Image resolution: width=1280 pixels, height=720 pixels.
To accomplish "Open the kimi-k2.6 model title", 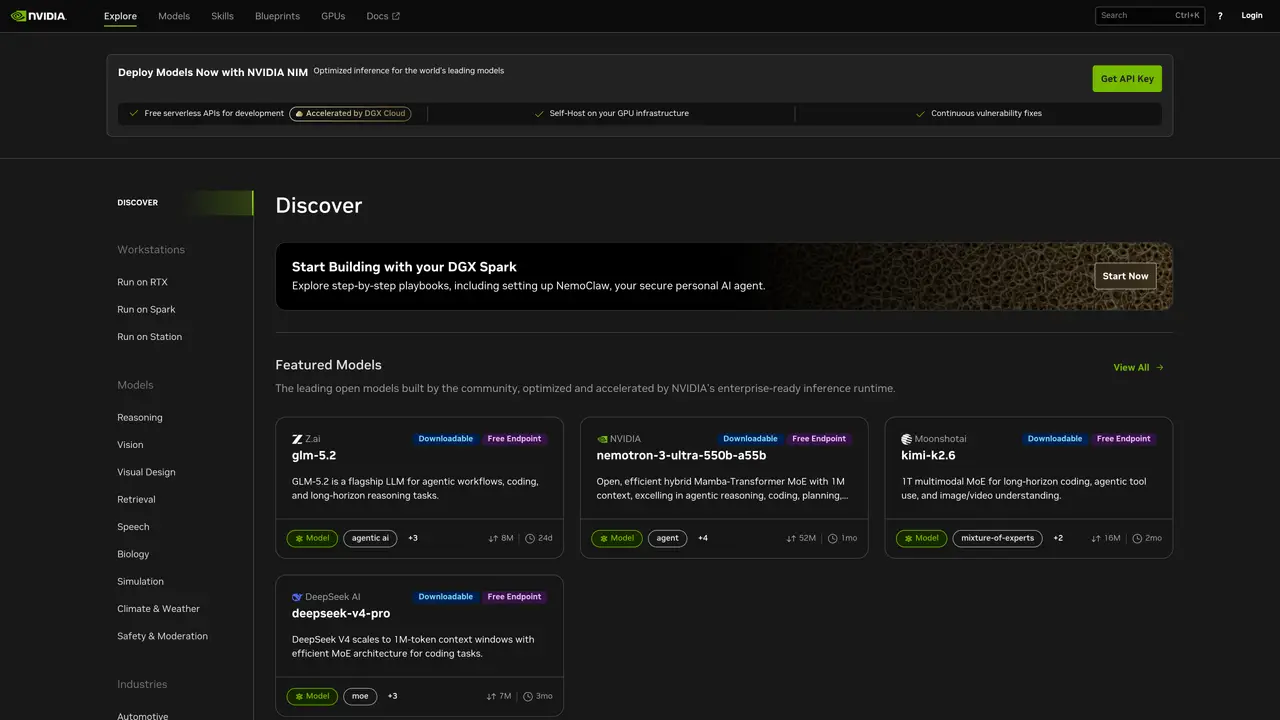I will point(928,455).
